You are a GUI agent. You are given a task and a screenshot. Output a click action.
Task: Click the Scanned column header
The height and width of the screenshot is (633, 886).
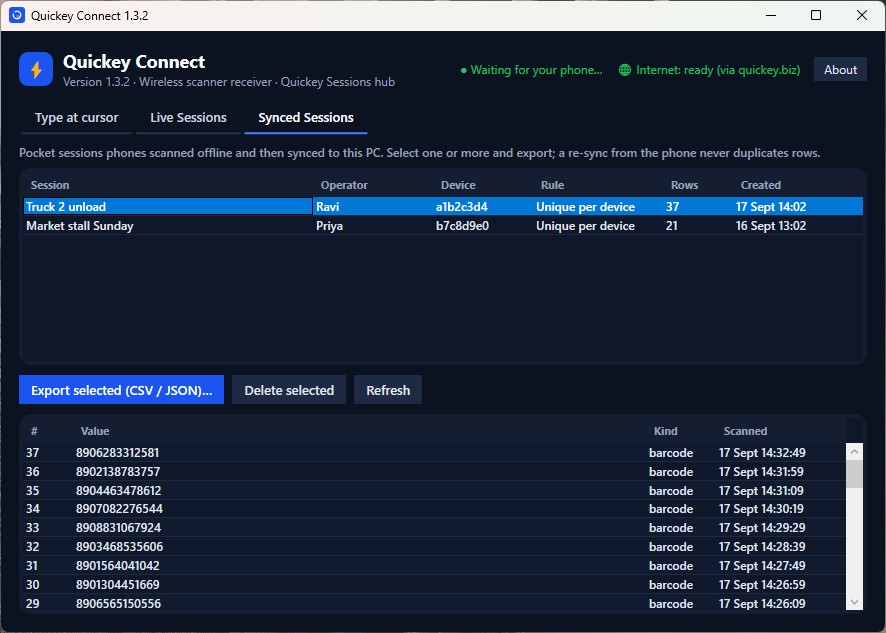745,431
